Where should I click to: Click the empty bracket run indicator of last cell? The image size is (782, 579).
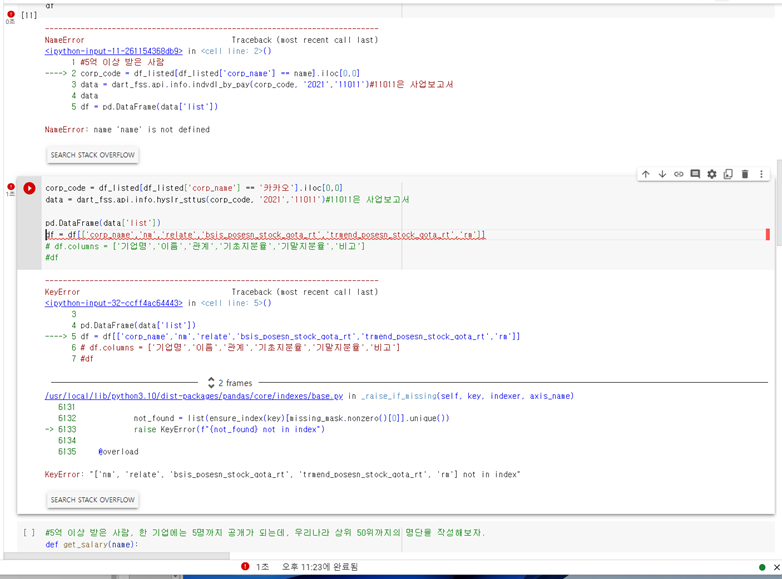pyautogui.click(x=29, y=533)
